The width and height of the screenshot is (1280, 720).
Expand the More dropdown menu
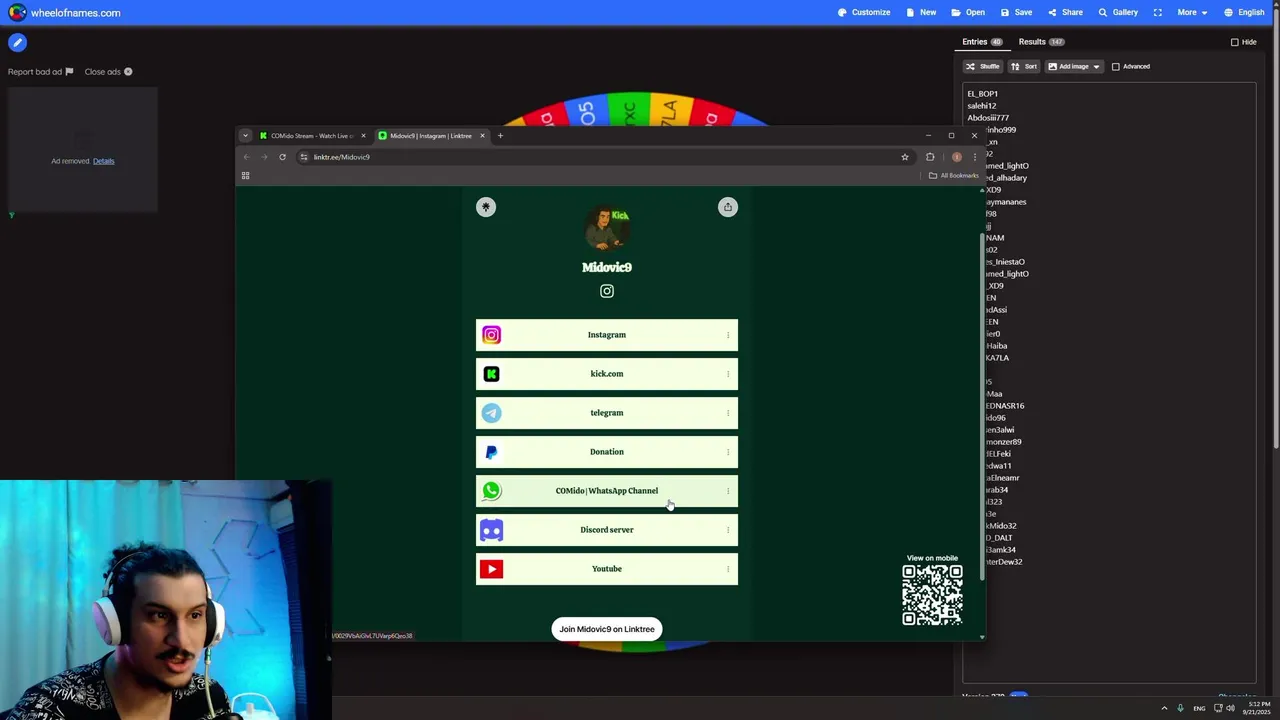[x=1192, y=12]
